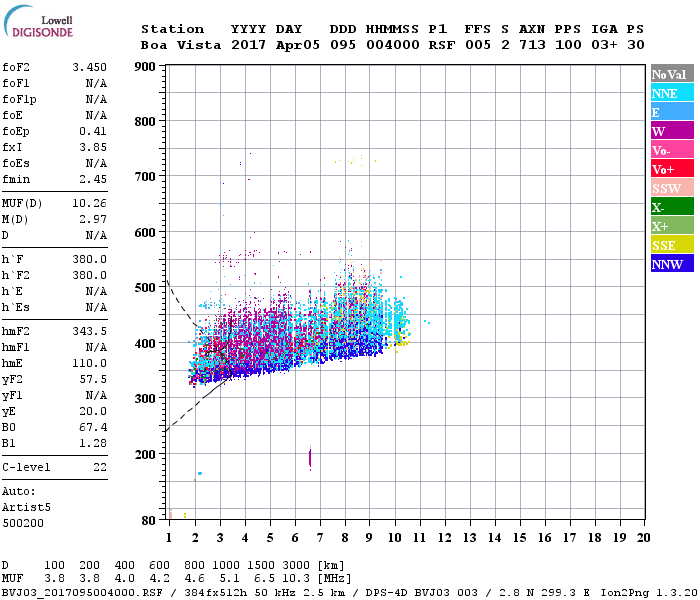The width and height of the screenshot is (700, 600).
Task: Click the M(D) value 2.97
Action: (x=93, y=219)
